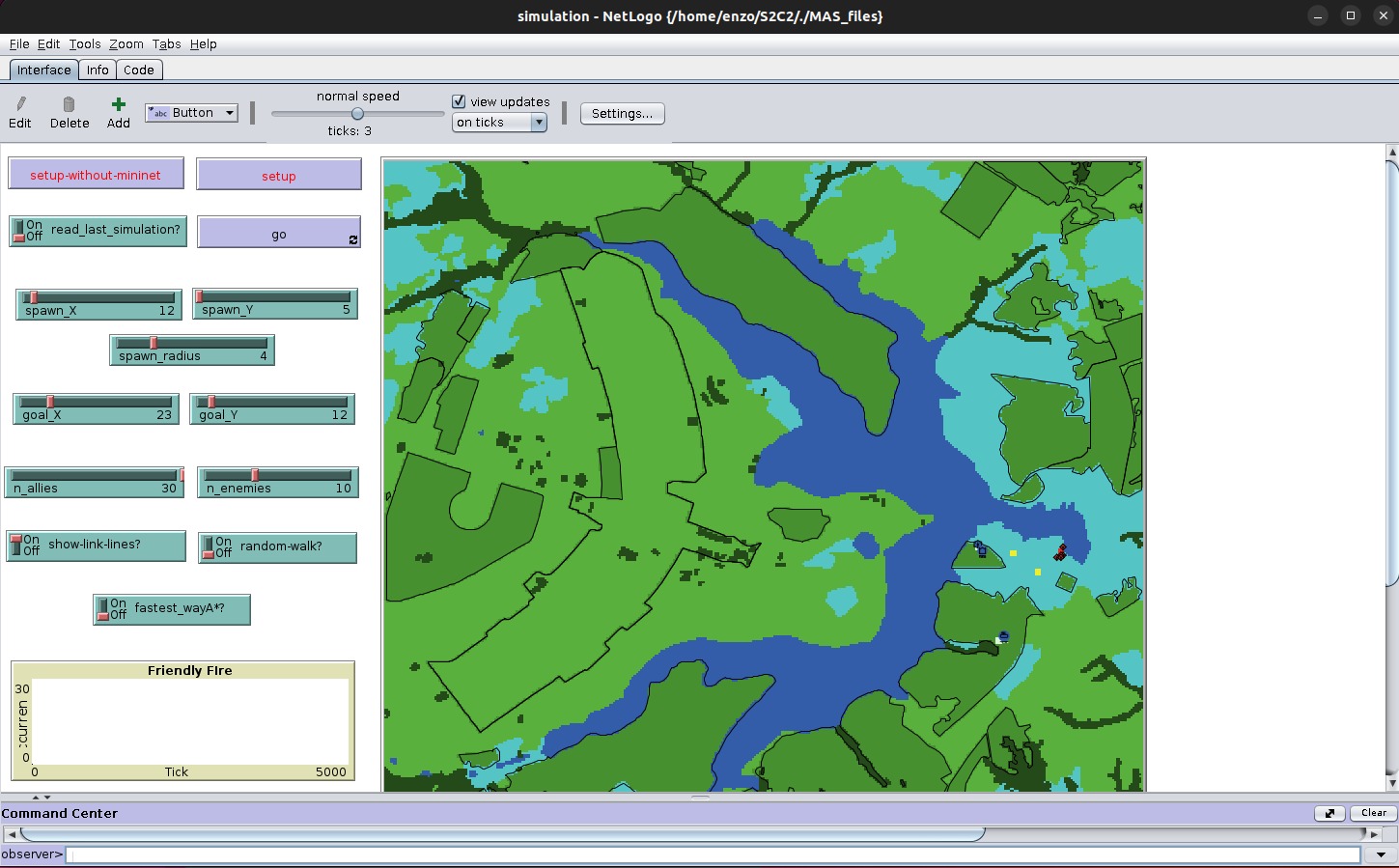Image resolution: width=1399 pixels, height=868 pixels.
Task: Expand the 'on ticks' update dropdown
Action: pos(499,123)
